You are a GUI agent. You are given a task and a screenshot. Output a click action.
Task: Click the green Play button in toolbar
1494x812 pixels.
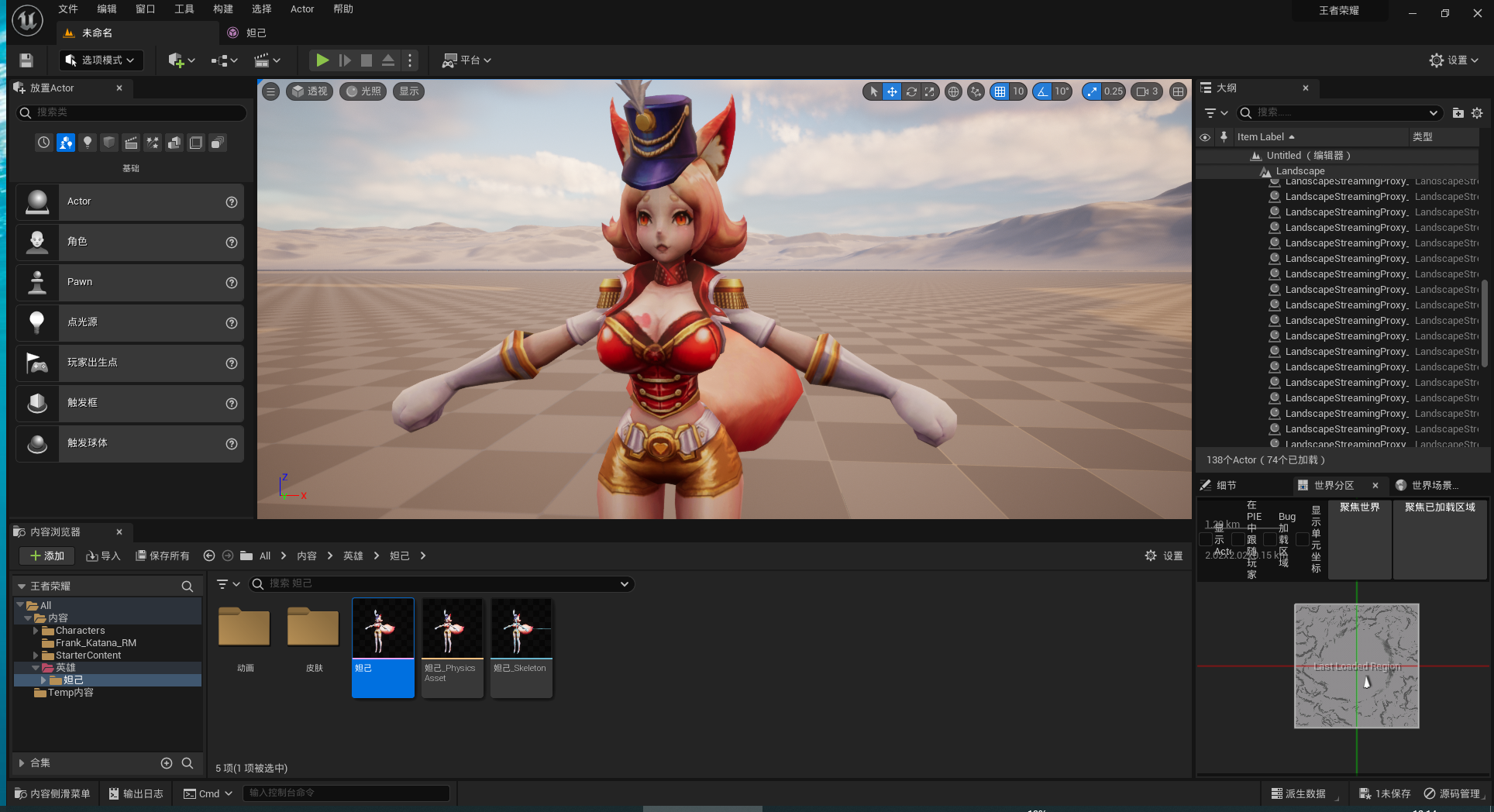(x=322, y=60)
